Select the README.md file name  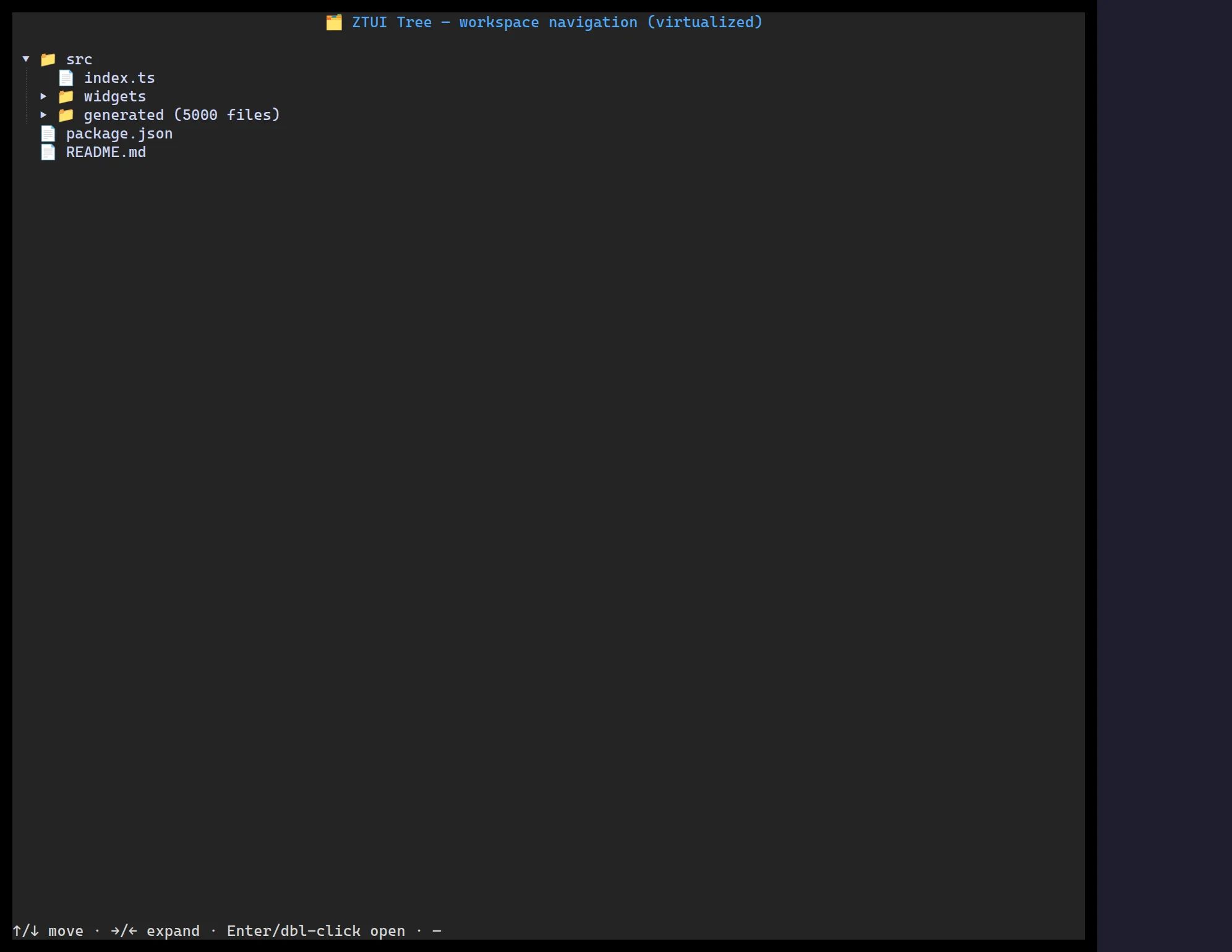(x=106, y=152)
